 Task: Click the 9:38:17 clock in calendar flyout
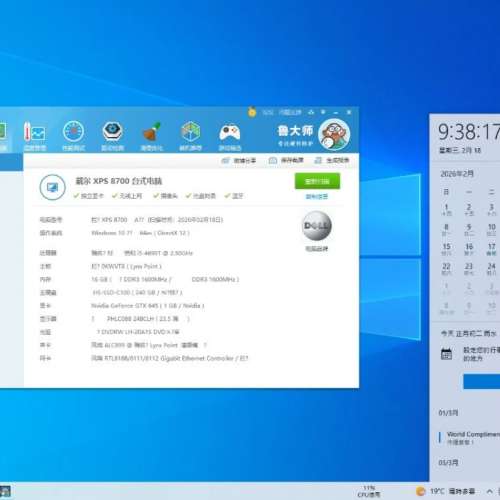point(469,131)
